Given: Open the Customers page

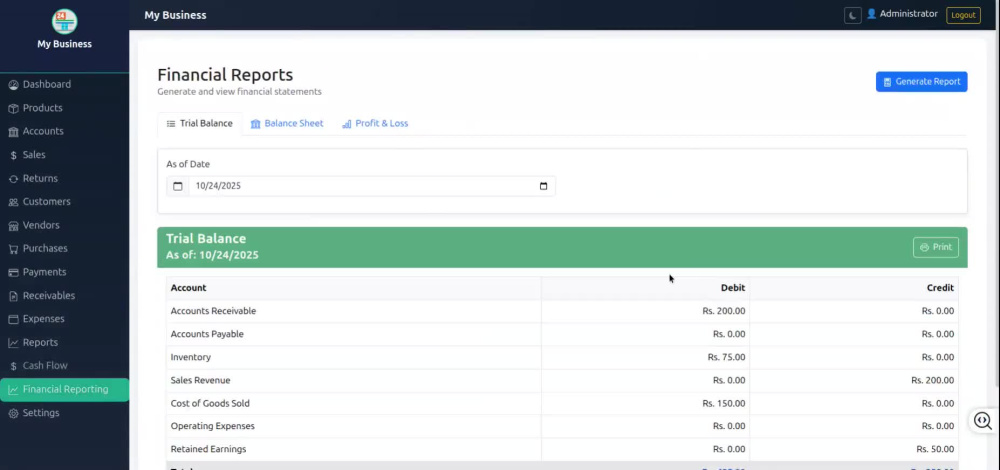Looking at the screenshot, I should pyautogui.click(x=64, y=202).
